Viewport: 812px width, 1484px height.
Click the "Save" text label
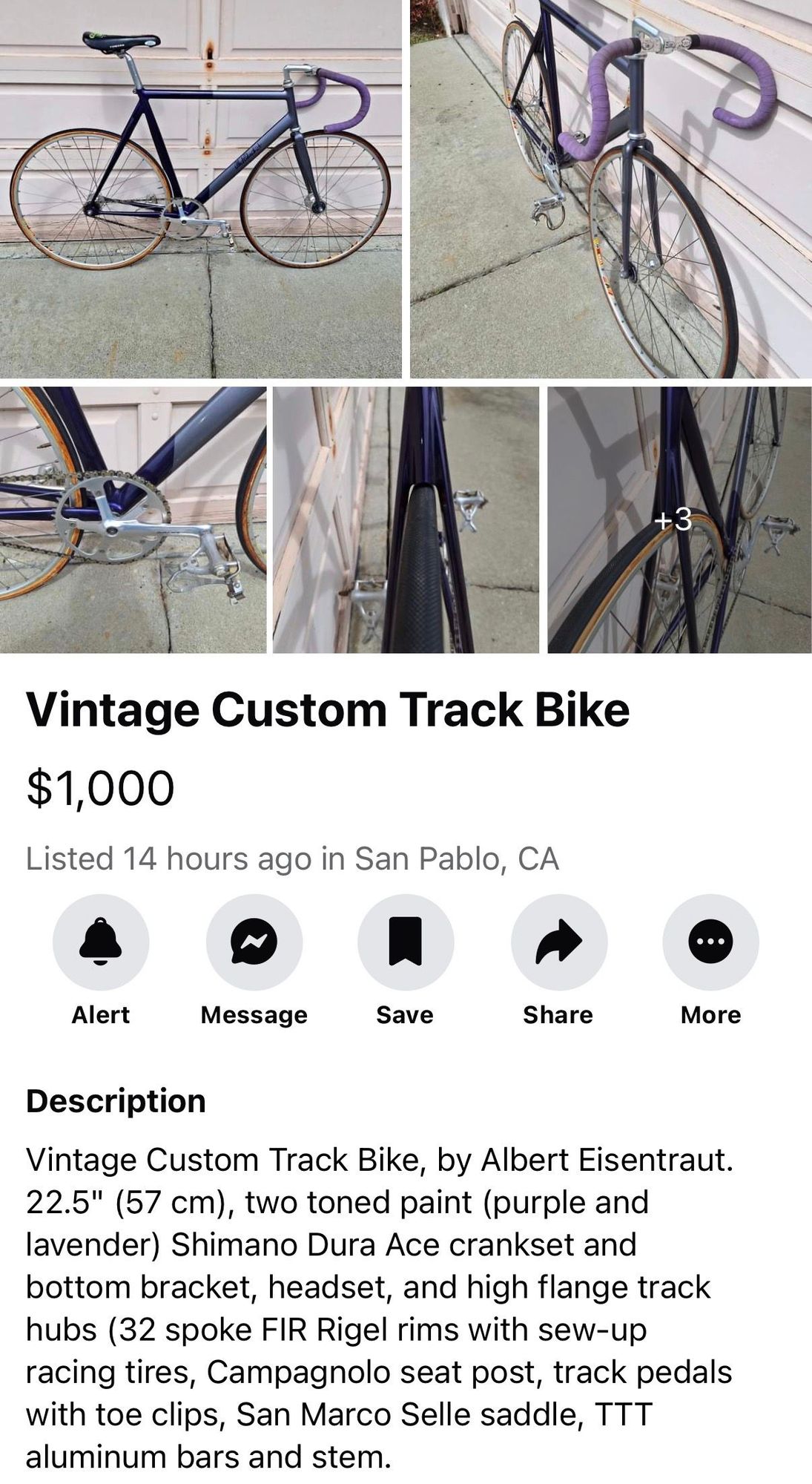[405, 1015]
